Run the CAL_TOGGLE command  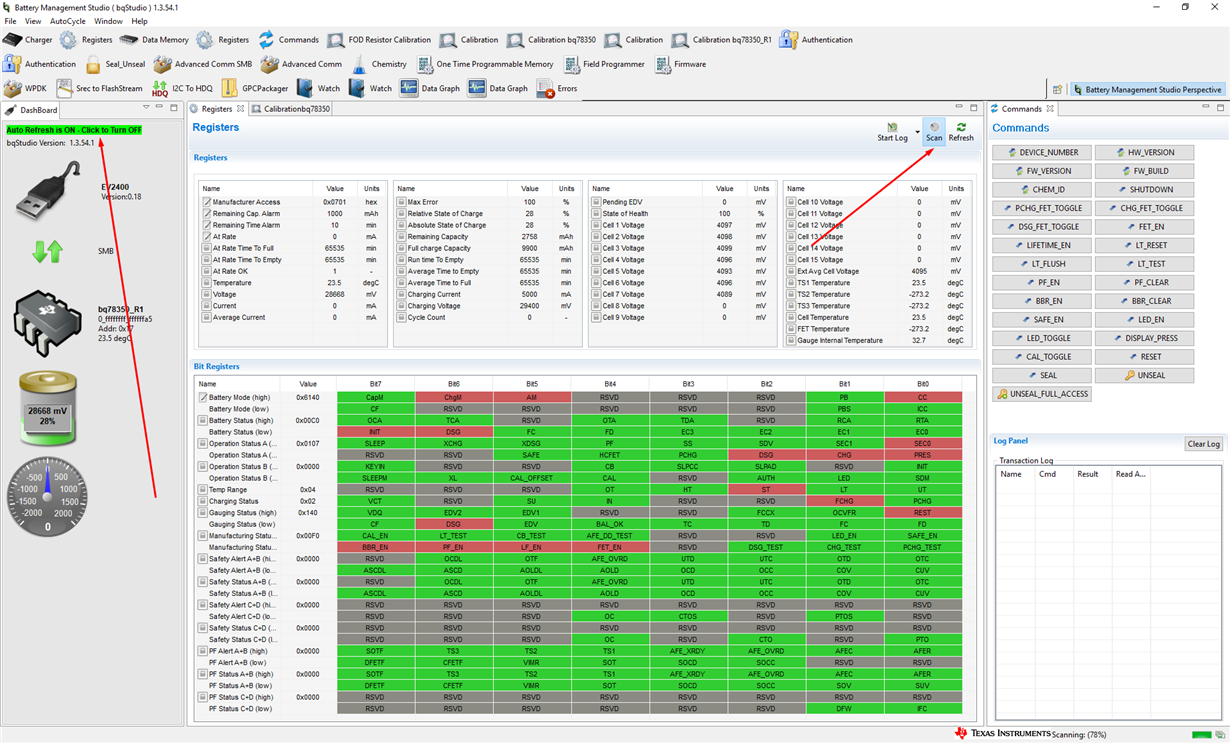1043,356
